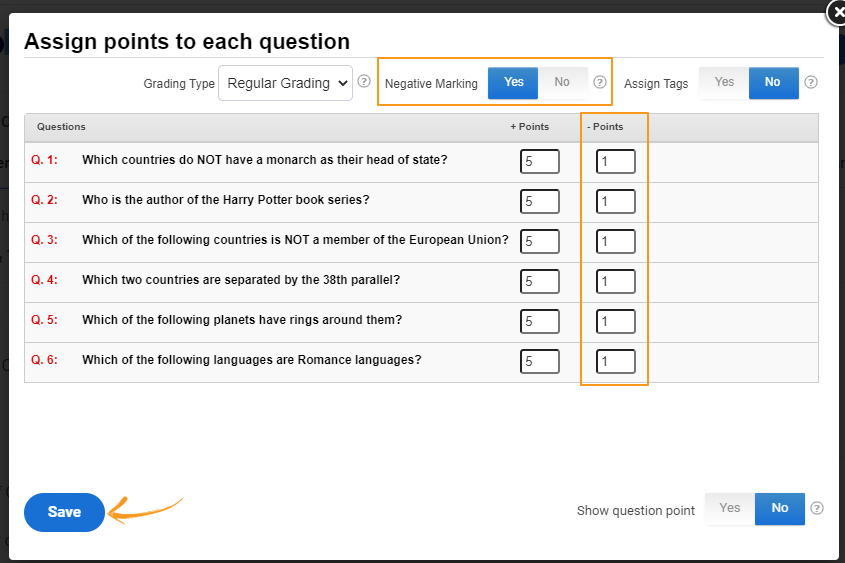The height and width of the screenshot is (563, 845).
Task: Click minus points field for Q. 4
Action: pyautogui.click(x=615, y=281)
